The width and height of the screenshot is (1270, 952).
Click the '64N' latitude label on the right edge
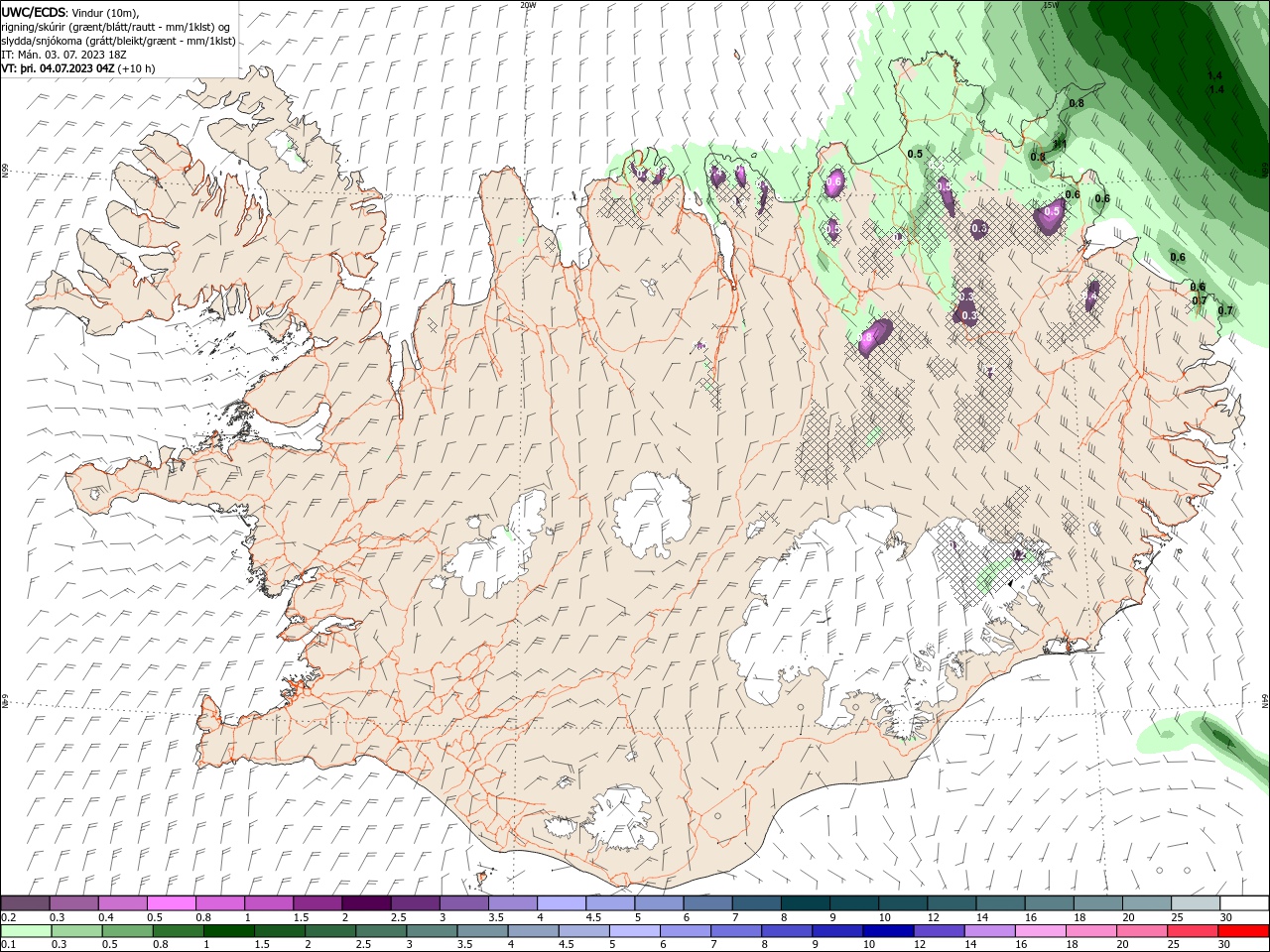(1265, 700)
